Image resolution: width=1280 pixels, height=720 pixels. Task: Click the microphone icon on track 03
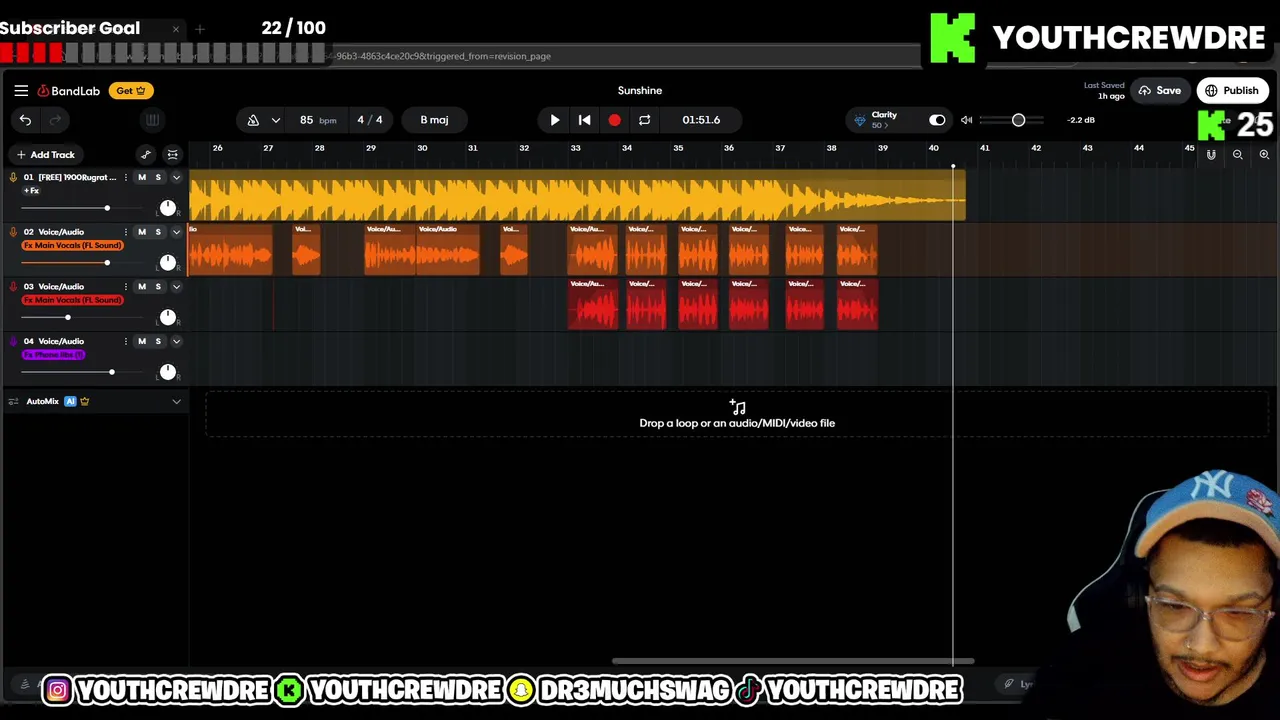coord(13,288)
